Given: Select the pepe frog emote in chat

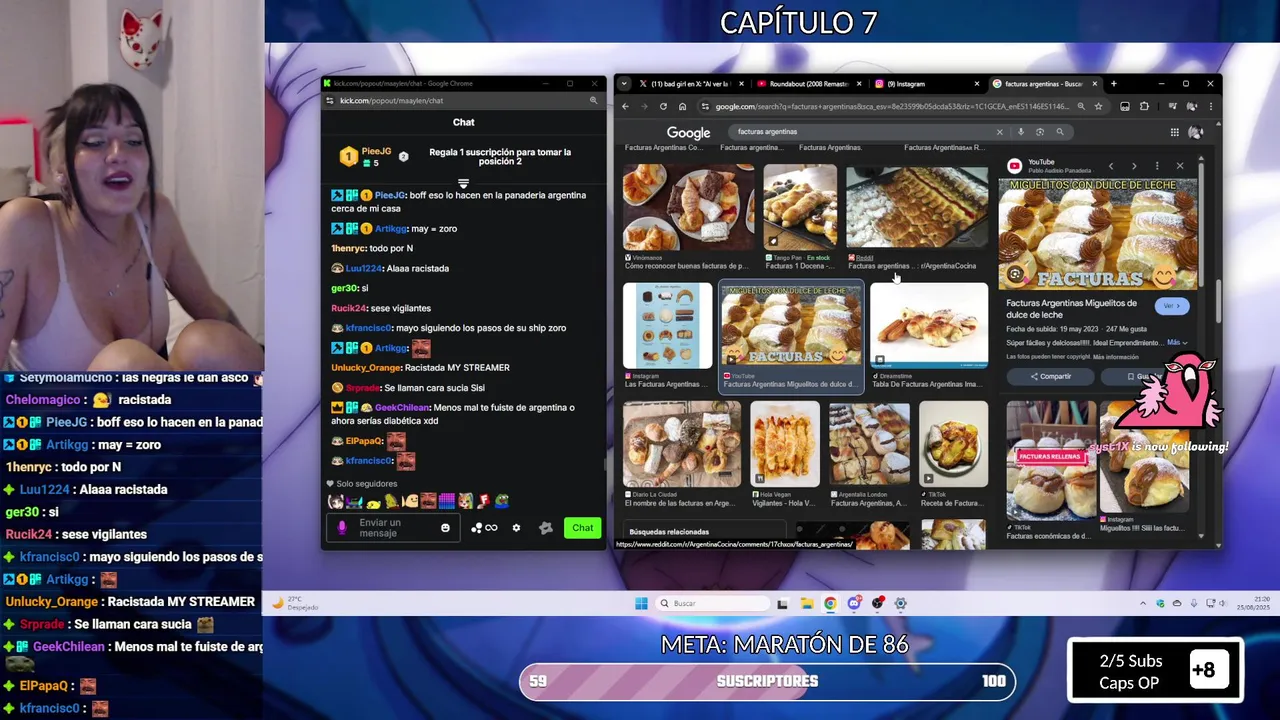Looking at the screenshot, I should coord(501,501).
